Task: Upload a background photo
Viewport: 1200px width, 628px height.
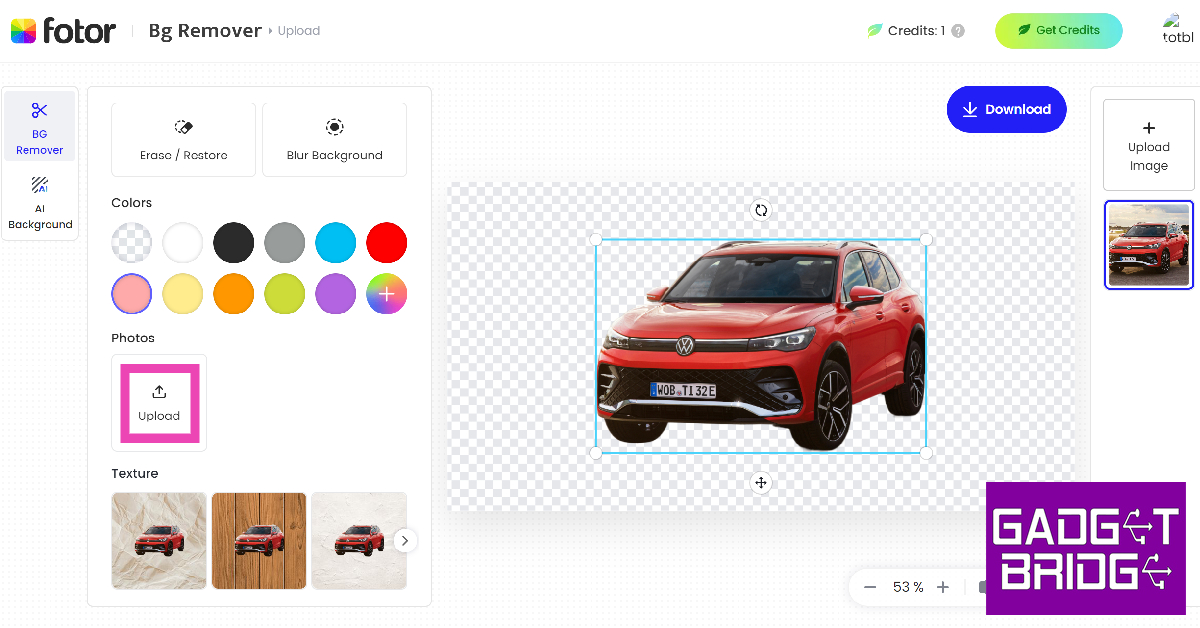Action: point(159,403)
